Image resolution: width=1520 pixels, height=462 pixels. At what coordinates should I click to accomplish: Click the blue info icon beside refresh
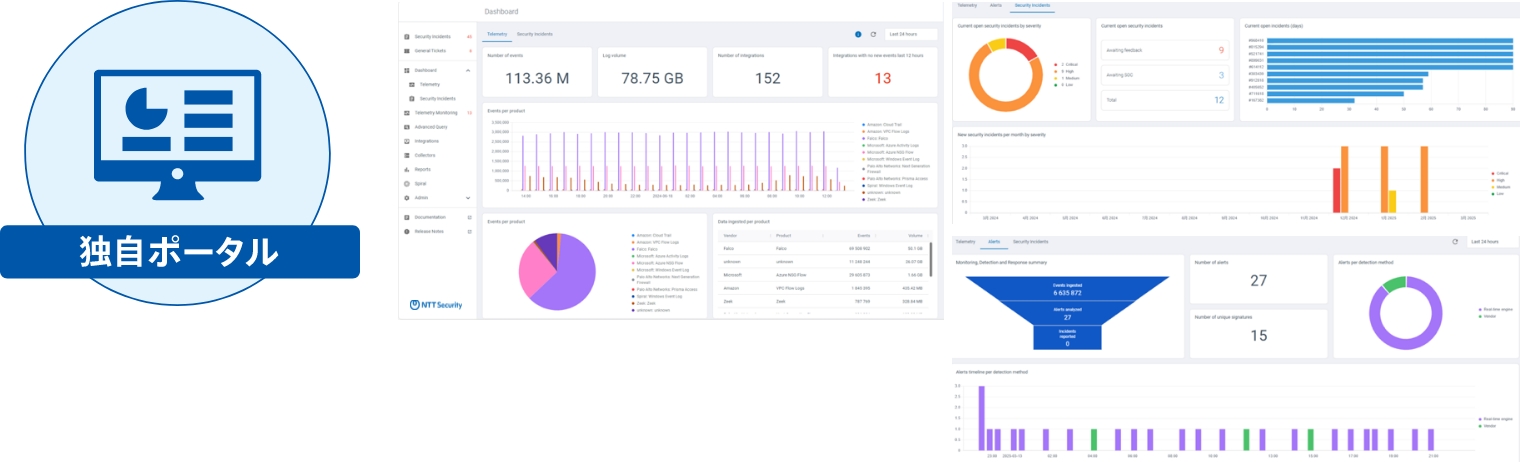coord(858,34)
